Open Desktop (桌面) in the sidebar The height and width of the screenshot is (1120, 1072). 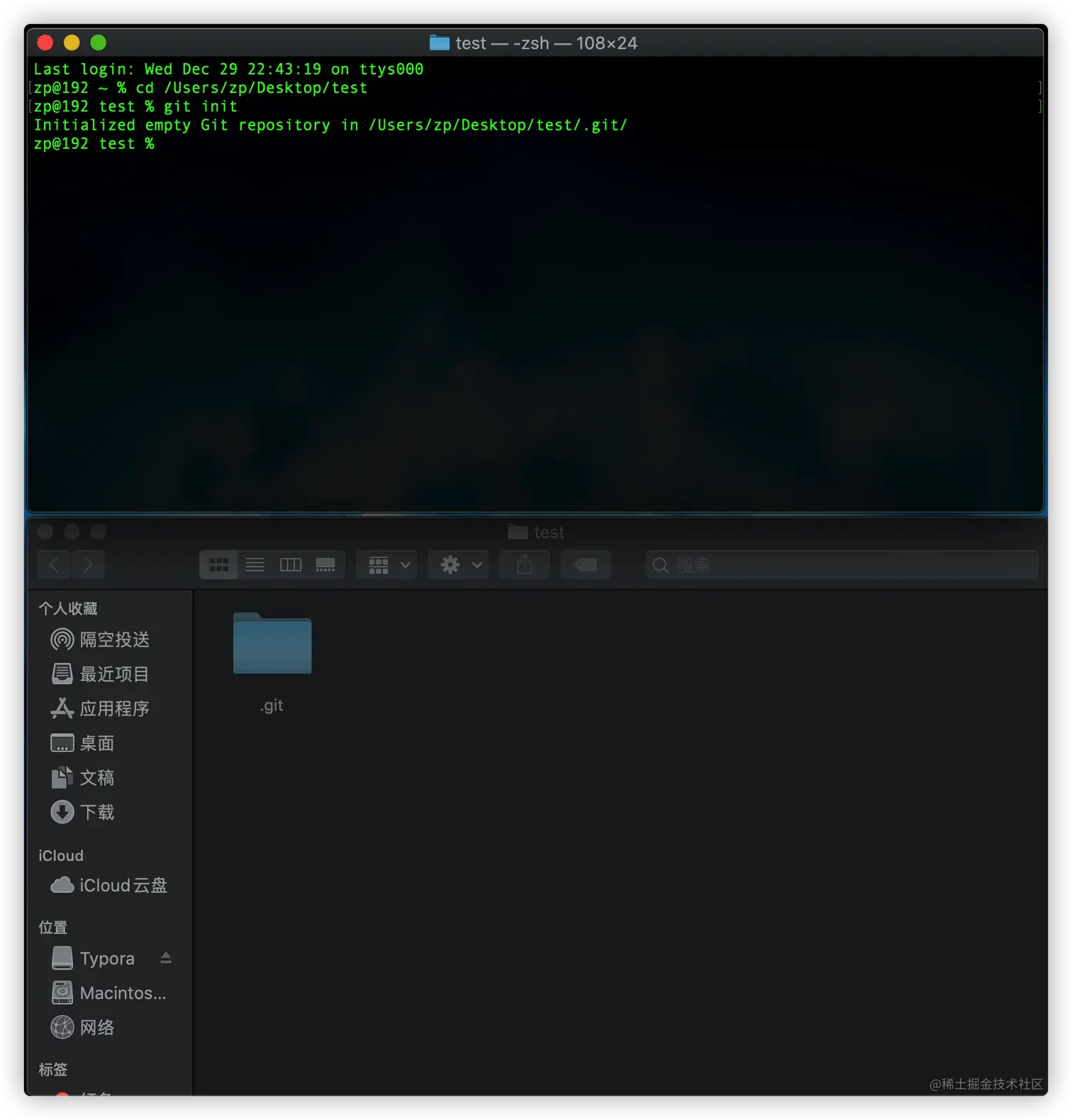83,743
